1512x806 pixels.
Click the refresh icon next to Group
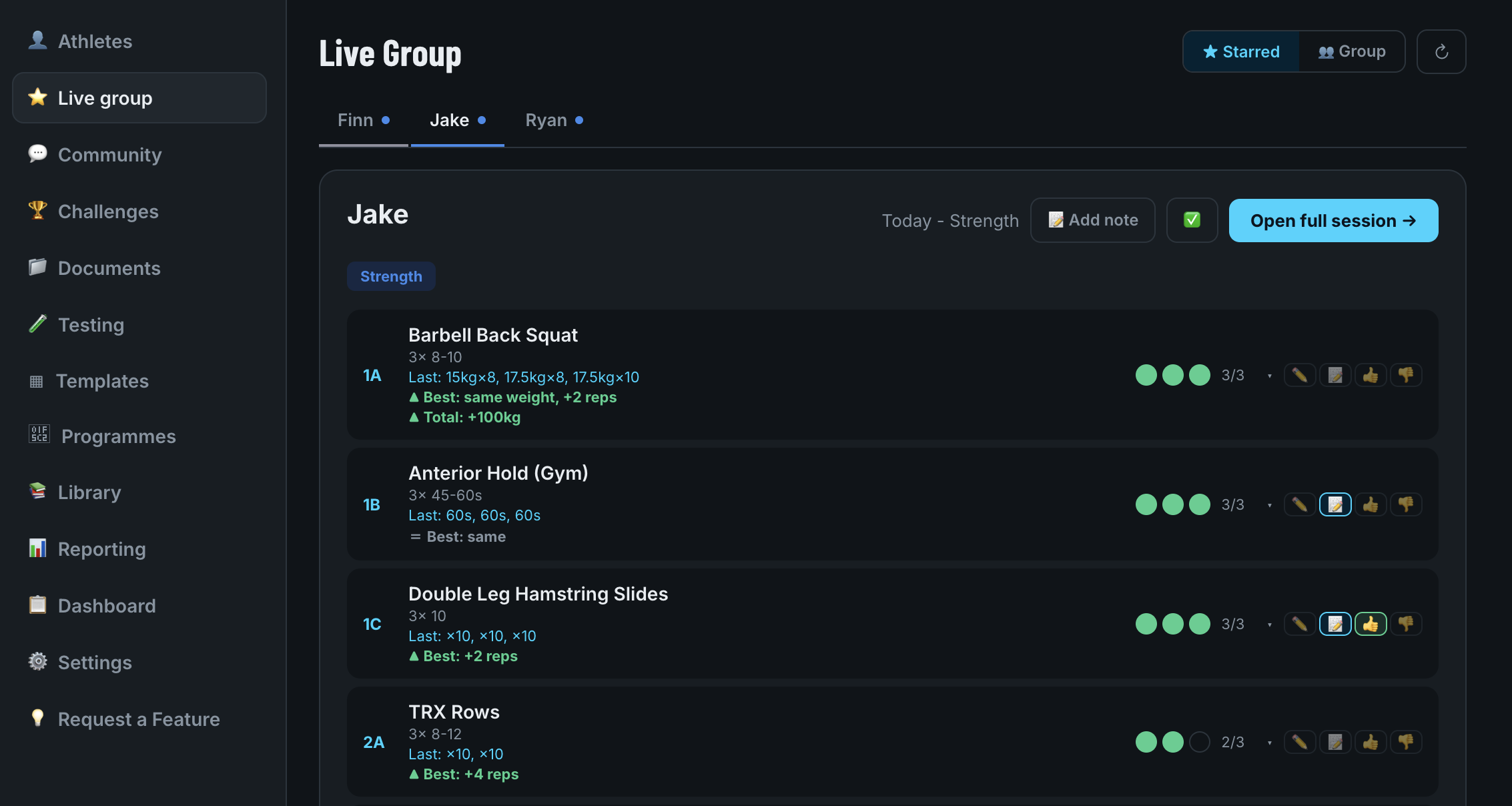pyautogui.click(x=1441, y=51)
